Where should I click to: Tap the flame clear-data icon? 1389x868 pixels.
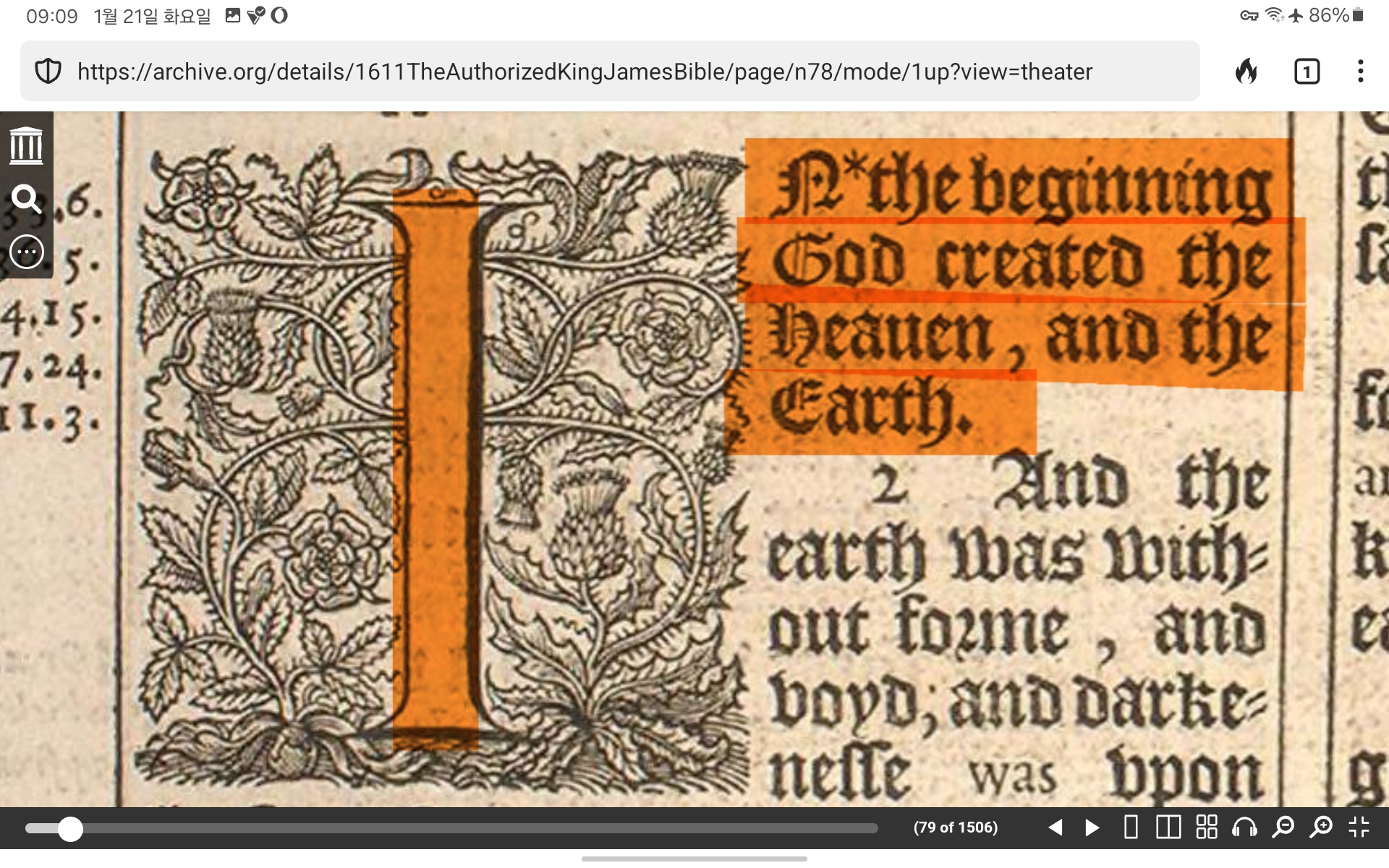pos(1246,72)
